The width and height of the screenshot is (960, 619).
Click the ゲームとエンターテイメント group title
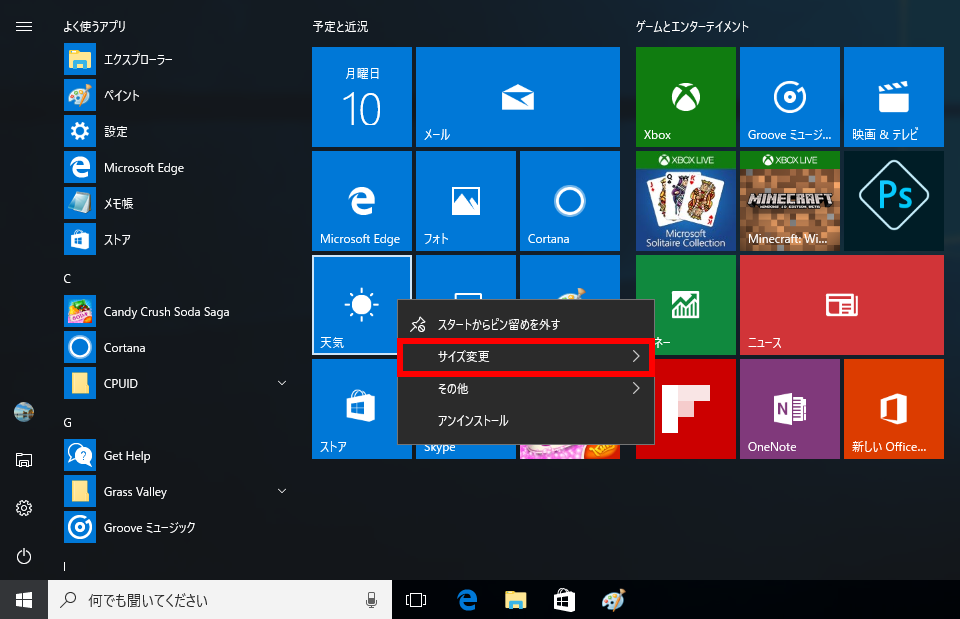(x=692, y=26)
